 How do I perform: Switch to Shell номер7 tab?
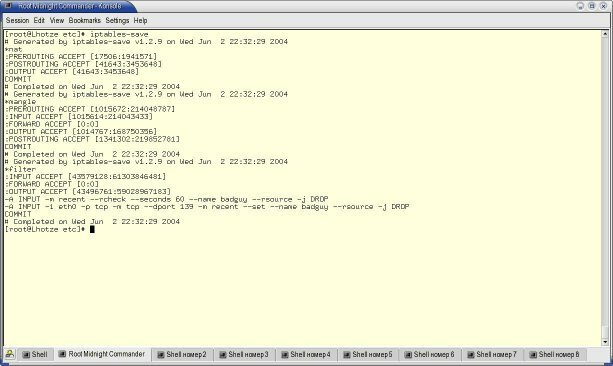492,355
